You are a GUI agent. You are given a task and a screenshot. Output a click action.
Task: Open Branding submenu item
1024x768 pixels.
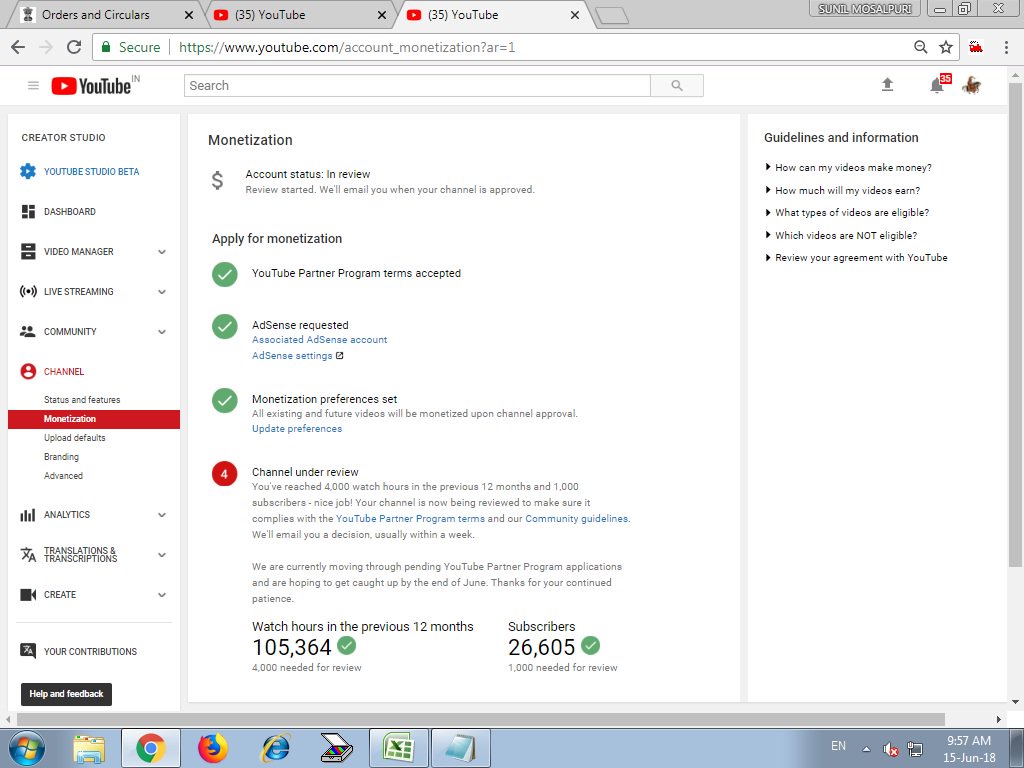click(61, 456)
